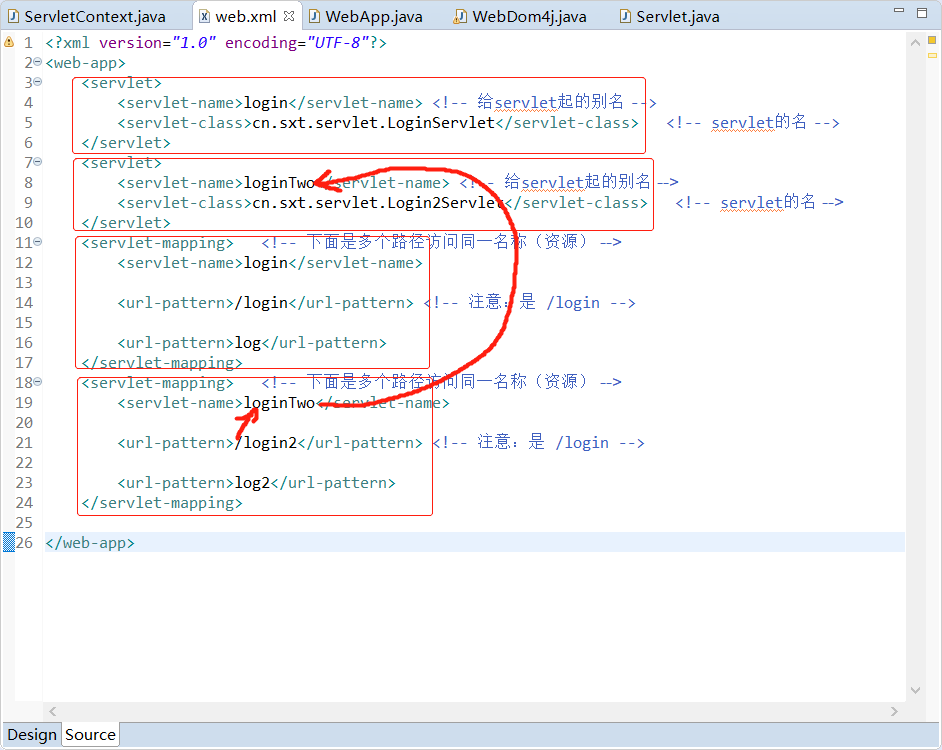Click the WebDom4j.java file icon

460,16
